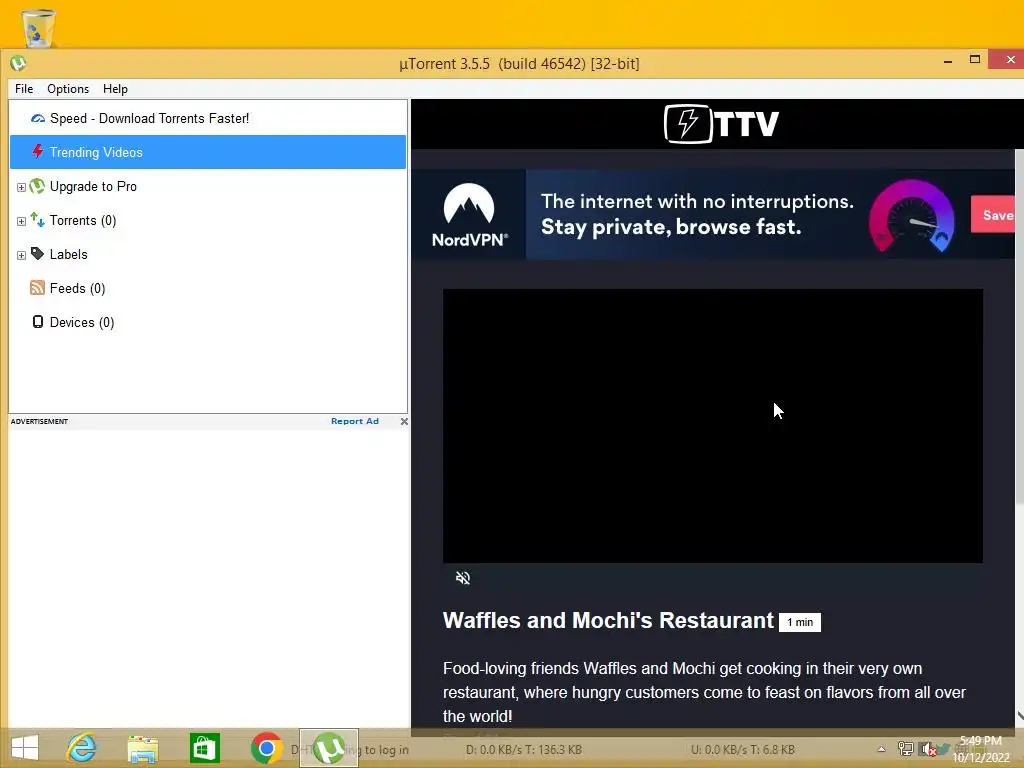Screen dimensions: 1024x768
Task: Open the Help menu
Action: 115,89
